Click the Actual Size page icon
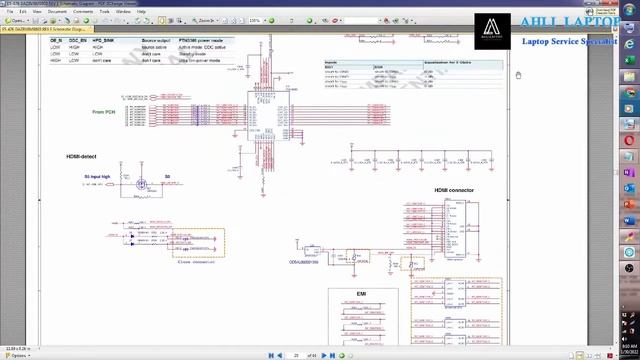The width and height of the screenshot is (640, 360). click(x=225, y=21)
